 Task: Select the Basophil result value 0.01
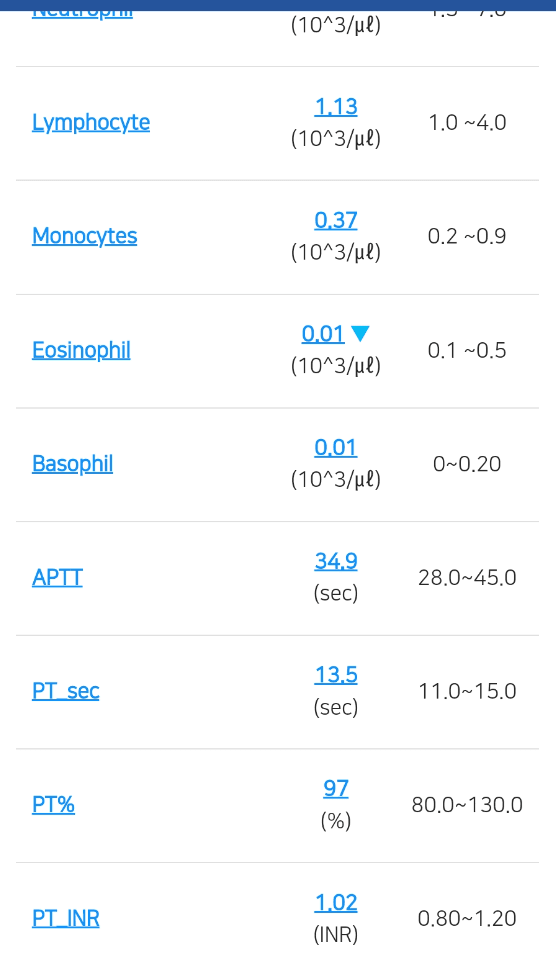[x=336, y=448]
